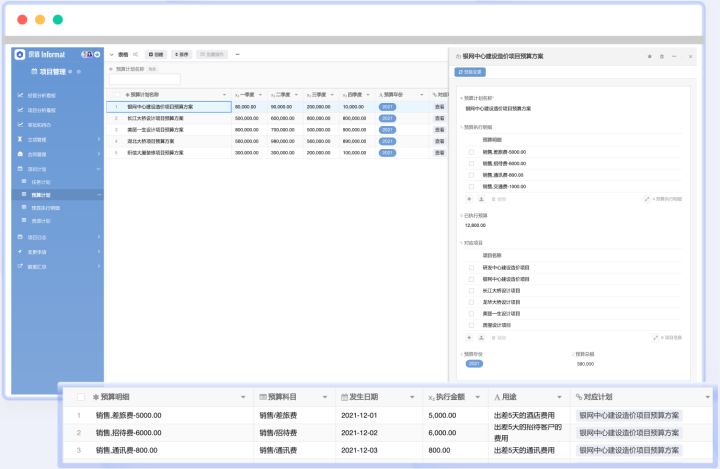Click the 创建 button in toolbar
This screenshot has width=720, height=469.
click(156, 54)
